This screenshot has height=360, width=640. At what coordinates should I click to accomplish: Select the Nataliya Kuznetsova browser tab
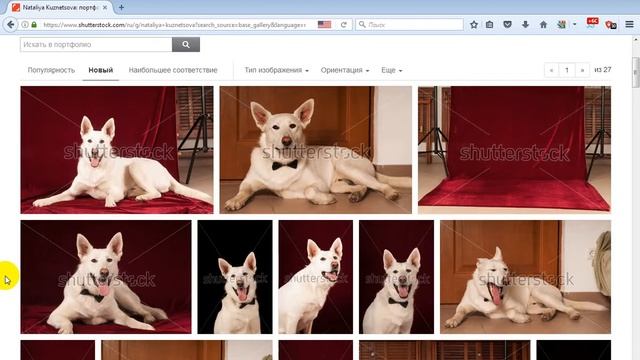point(60,7)
